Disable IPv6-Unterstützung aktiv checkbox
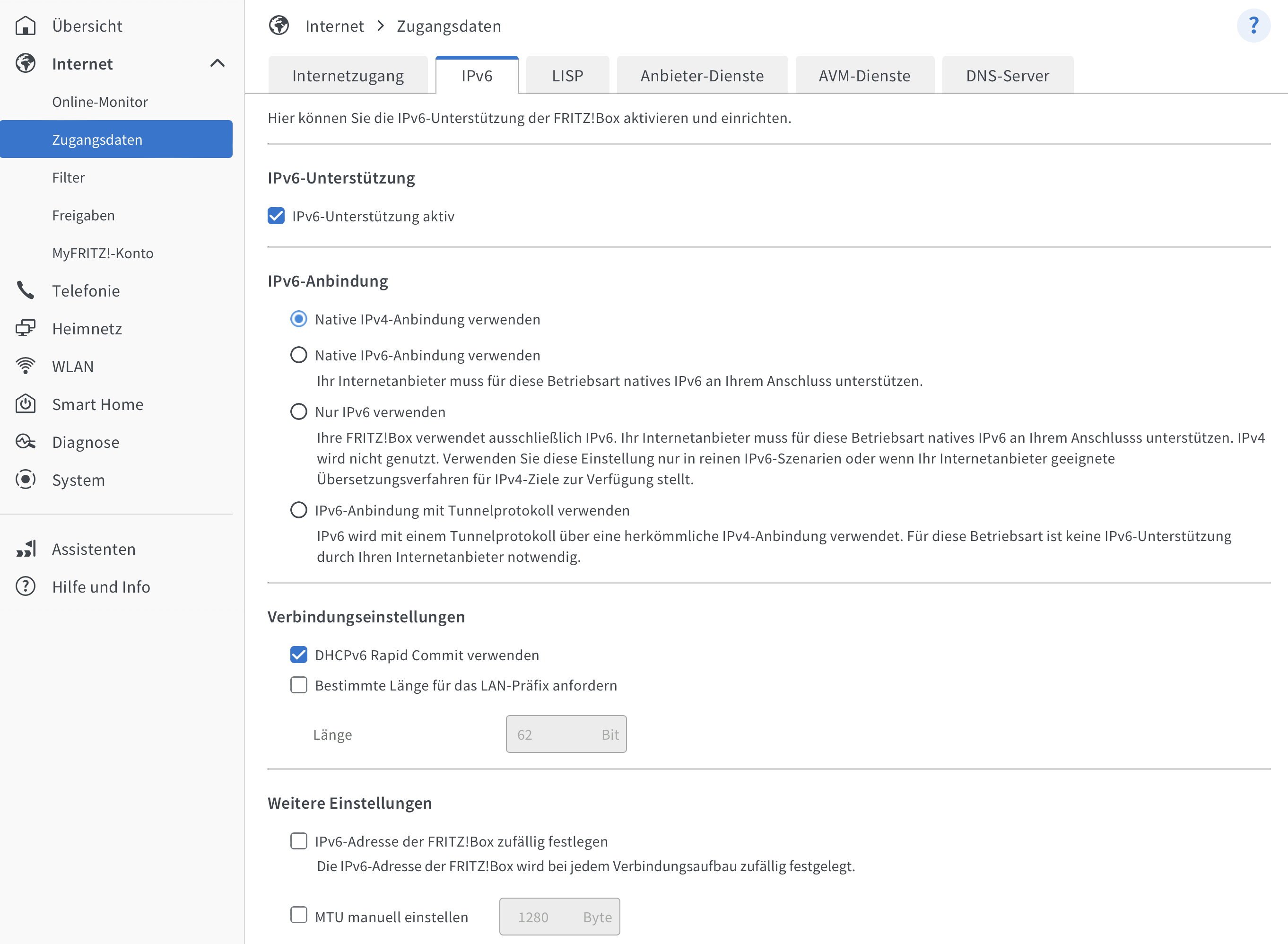1288x944 pixels. (276, 216)
